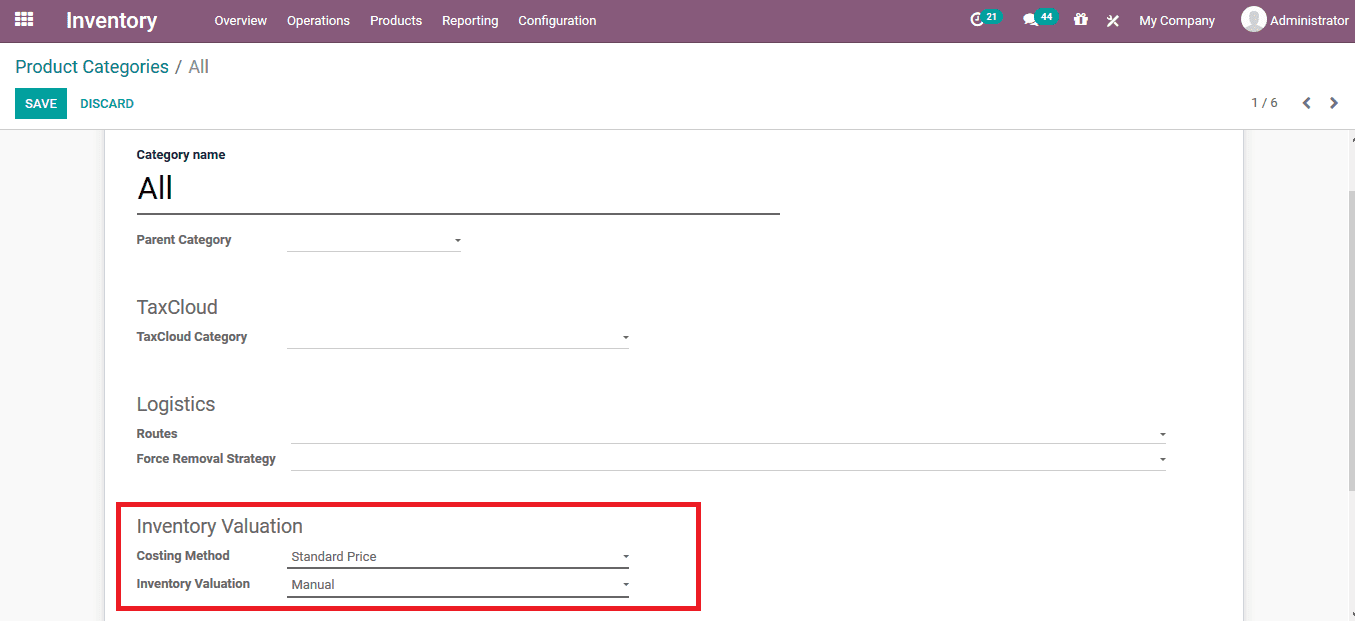Go to previous record arrow

click(x=1306, y=103)
